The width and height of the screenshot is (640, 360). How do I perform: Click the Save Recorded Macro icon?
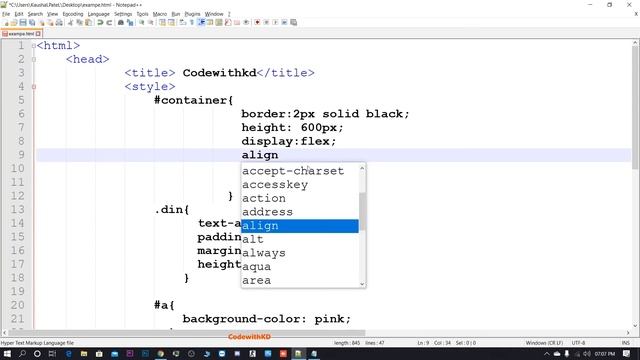293,22
